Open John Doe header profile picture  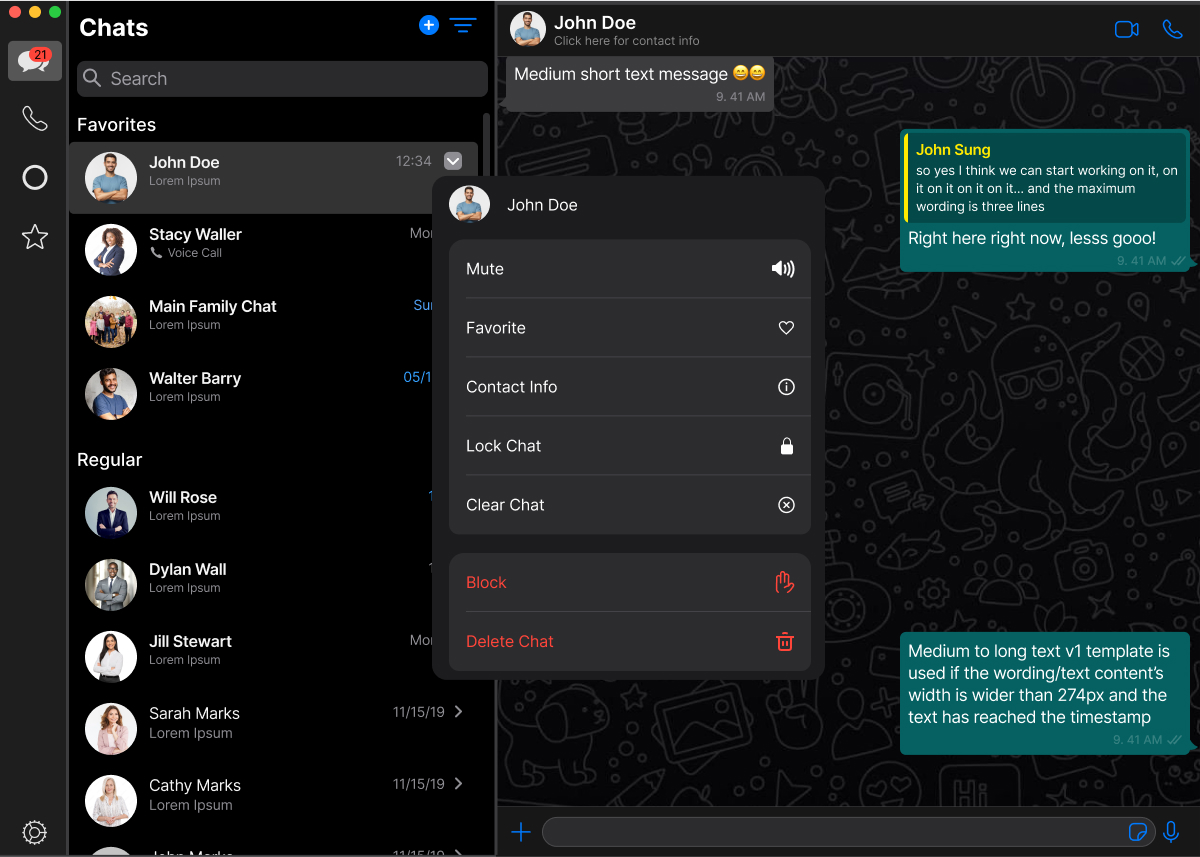[528, 29]
